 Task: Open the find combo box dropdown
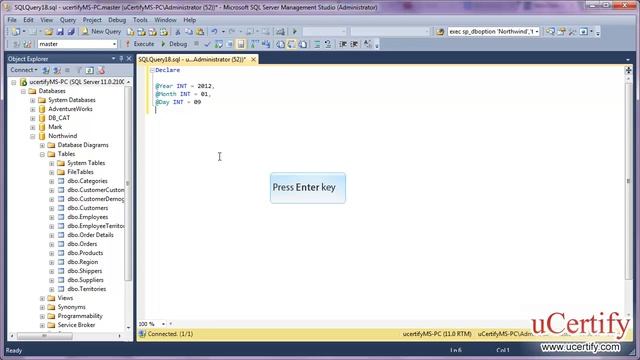[x=537, y=32]
